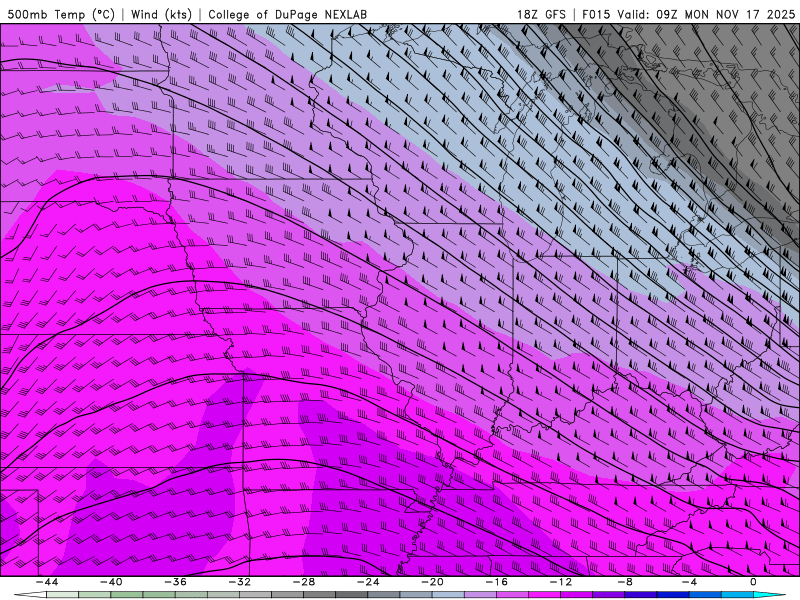Click the 'Wind (kts)' title text
Screen dimensions: 800x600
(161, 14)
